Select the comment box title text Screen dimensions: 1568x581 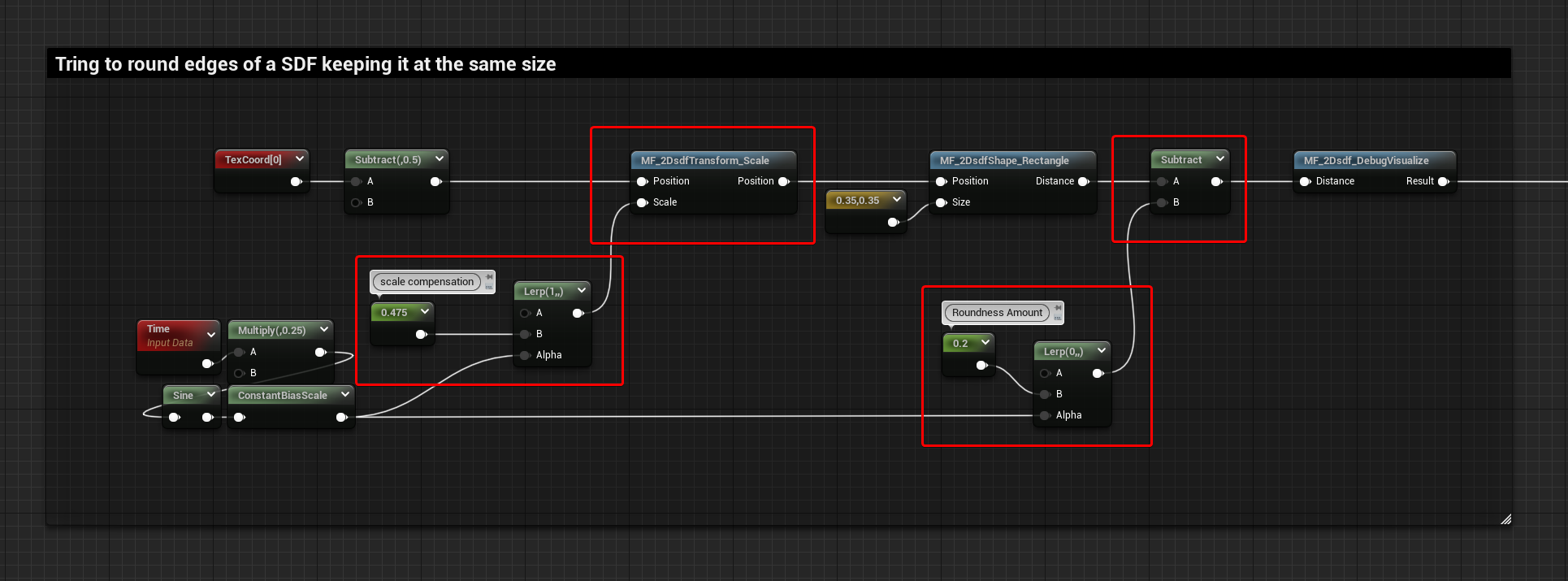tap(305, 64)
